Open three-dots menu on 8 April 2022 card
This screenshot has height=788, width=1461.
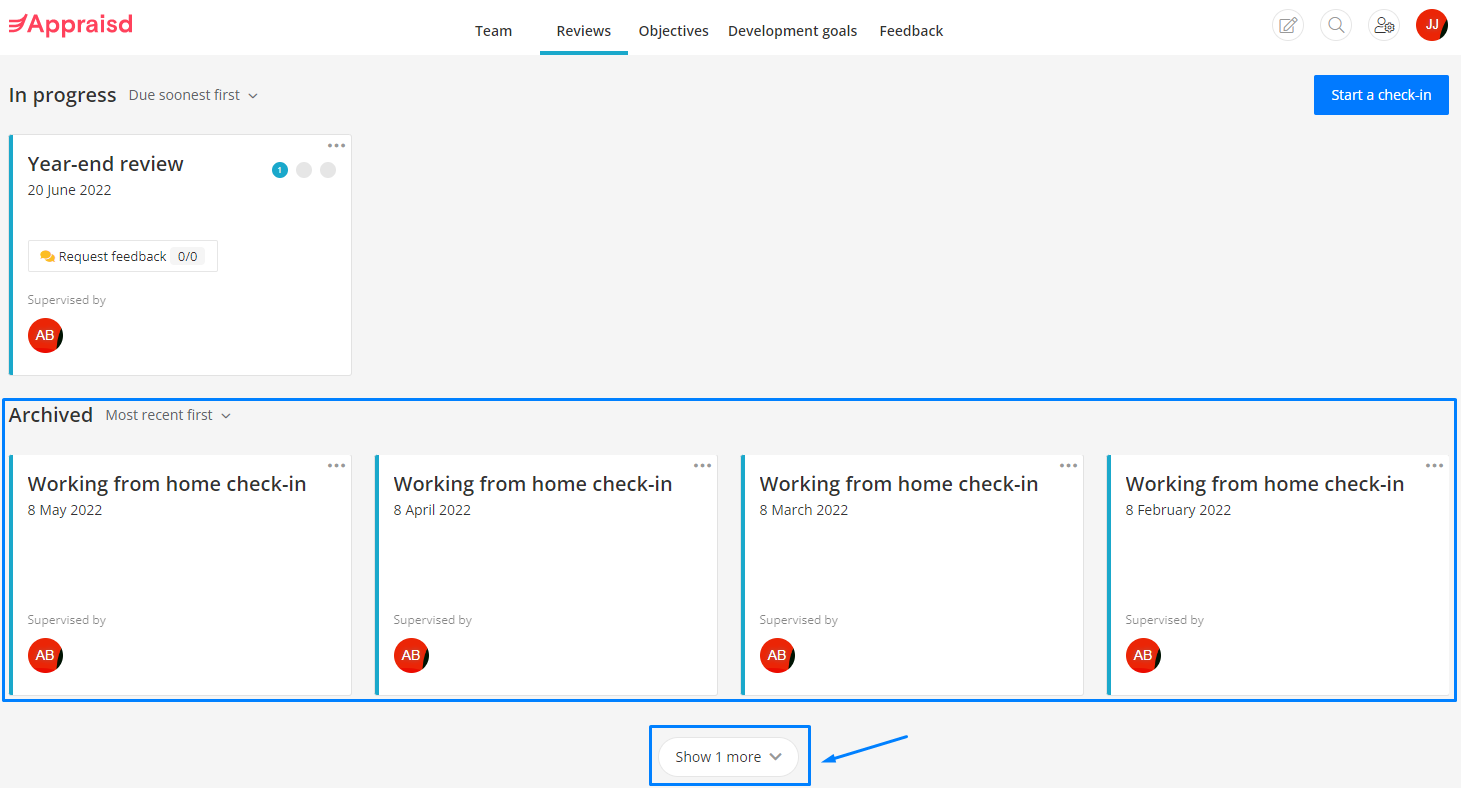click(702, 466)
